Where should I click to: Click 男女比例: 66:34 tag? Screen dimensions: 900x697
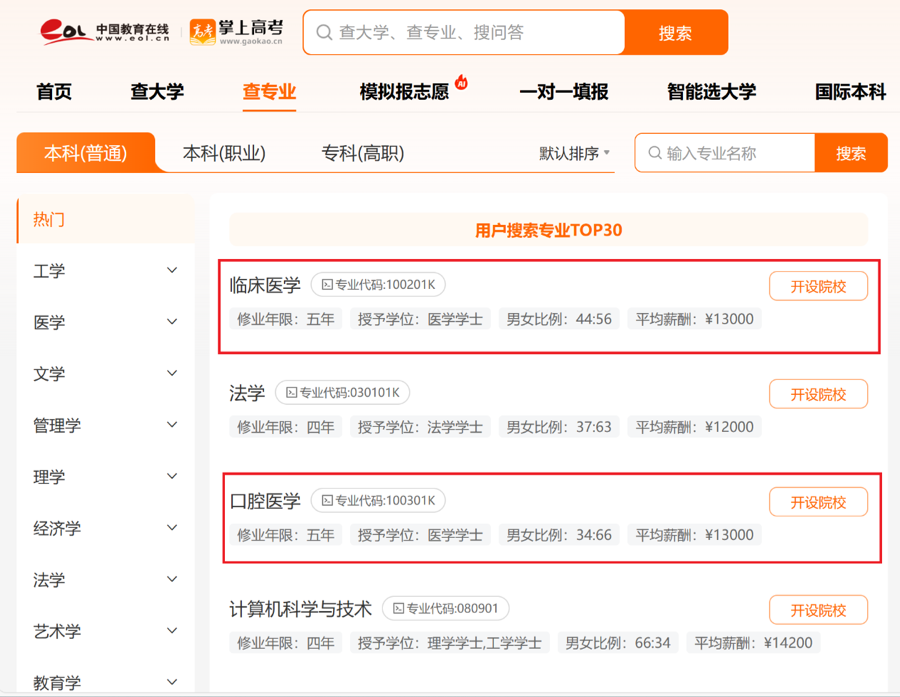coord(618,642)
